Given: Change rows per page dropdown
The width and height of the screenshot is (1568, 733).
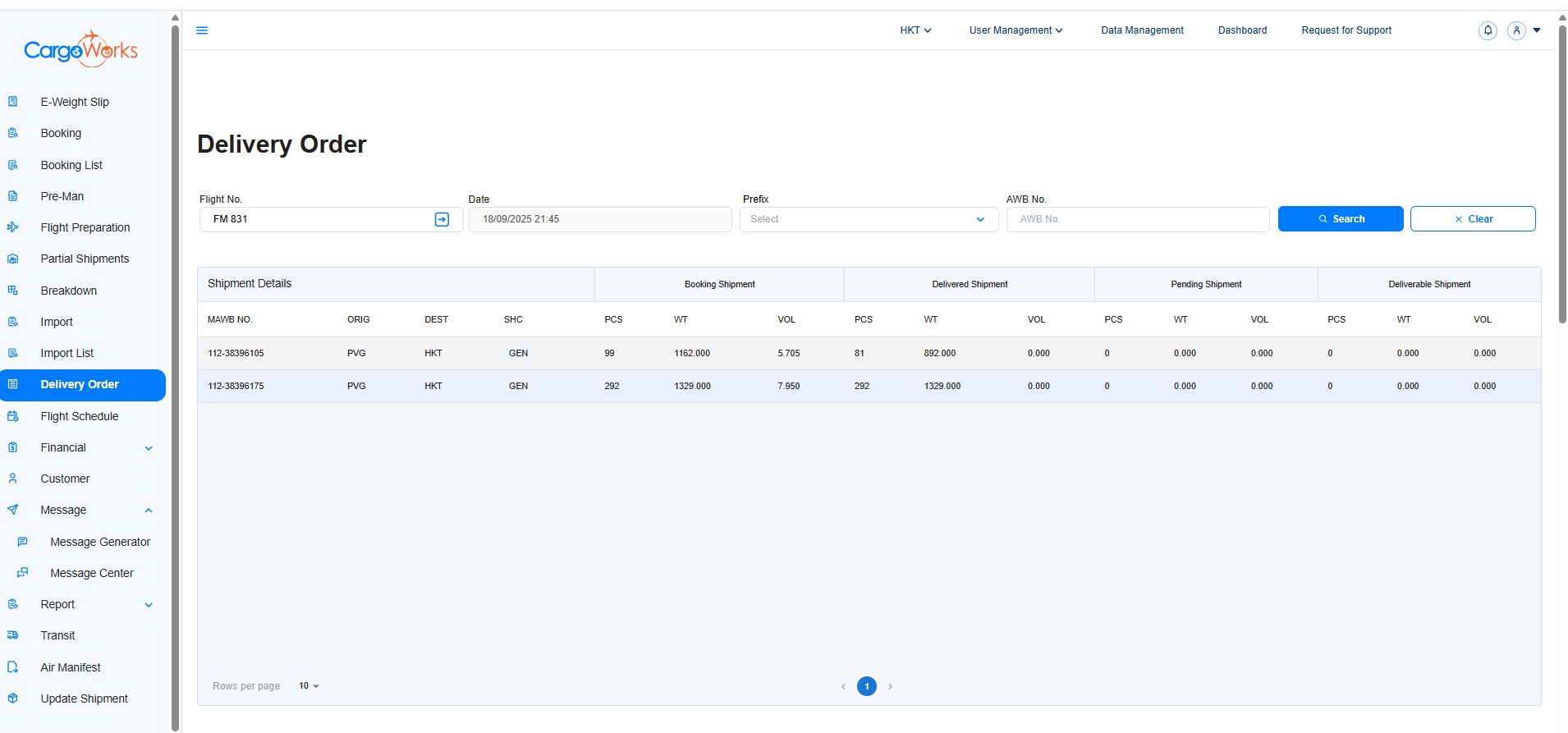Looking at the screenshot, I should coord(309,686).
